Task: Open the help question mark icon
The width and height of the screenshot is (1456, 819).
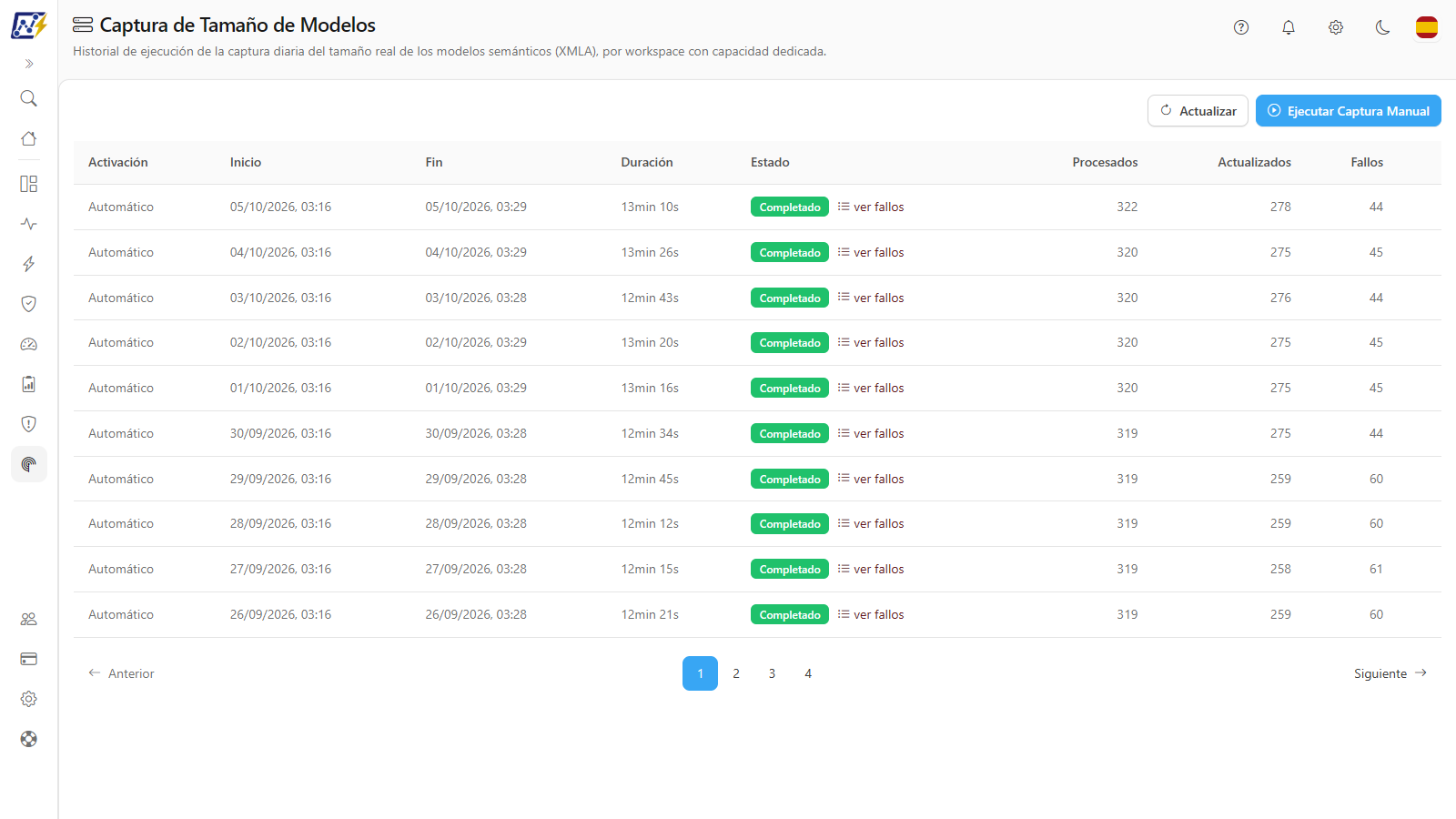Action: (1241, 27)
